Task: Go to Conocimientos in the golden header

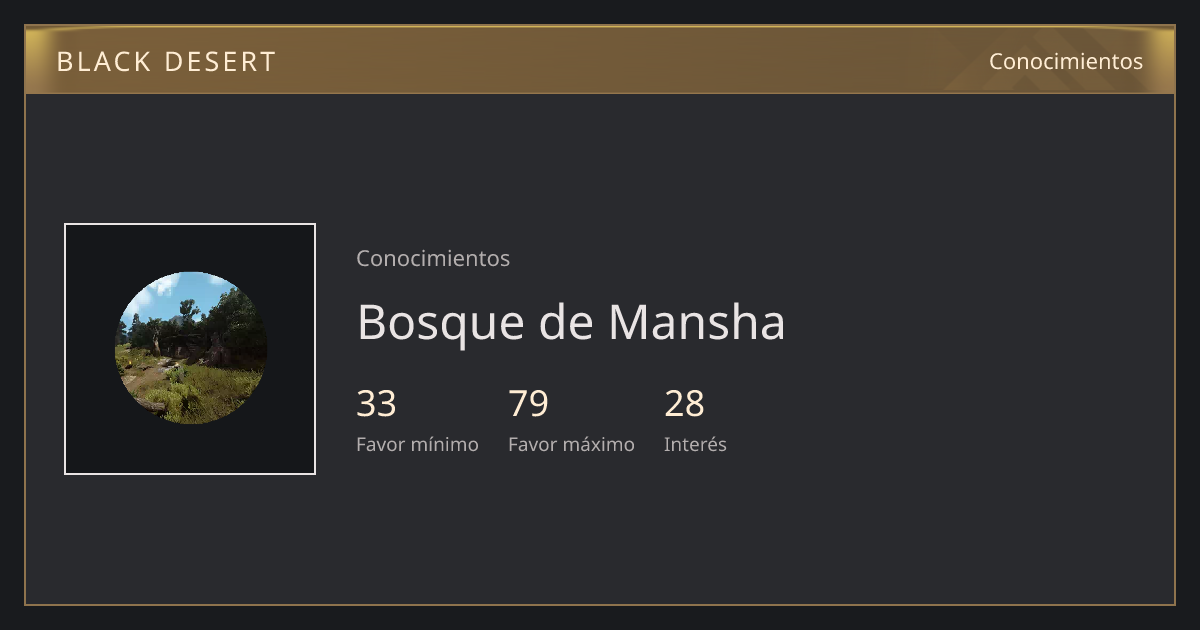Action: (x=1066, y=61)
